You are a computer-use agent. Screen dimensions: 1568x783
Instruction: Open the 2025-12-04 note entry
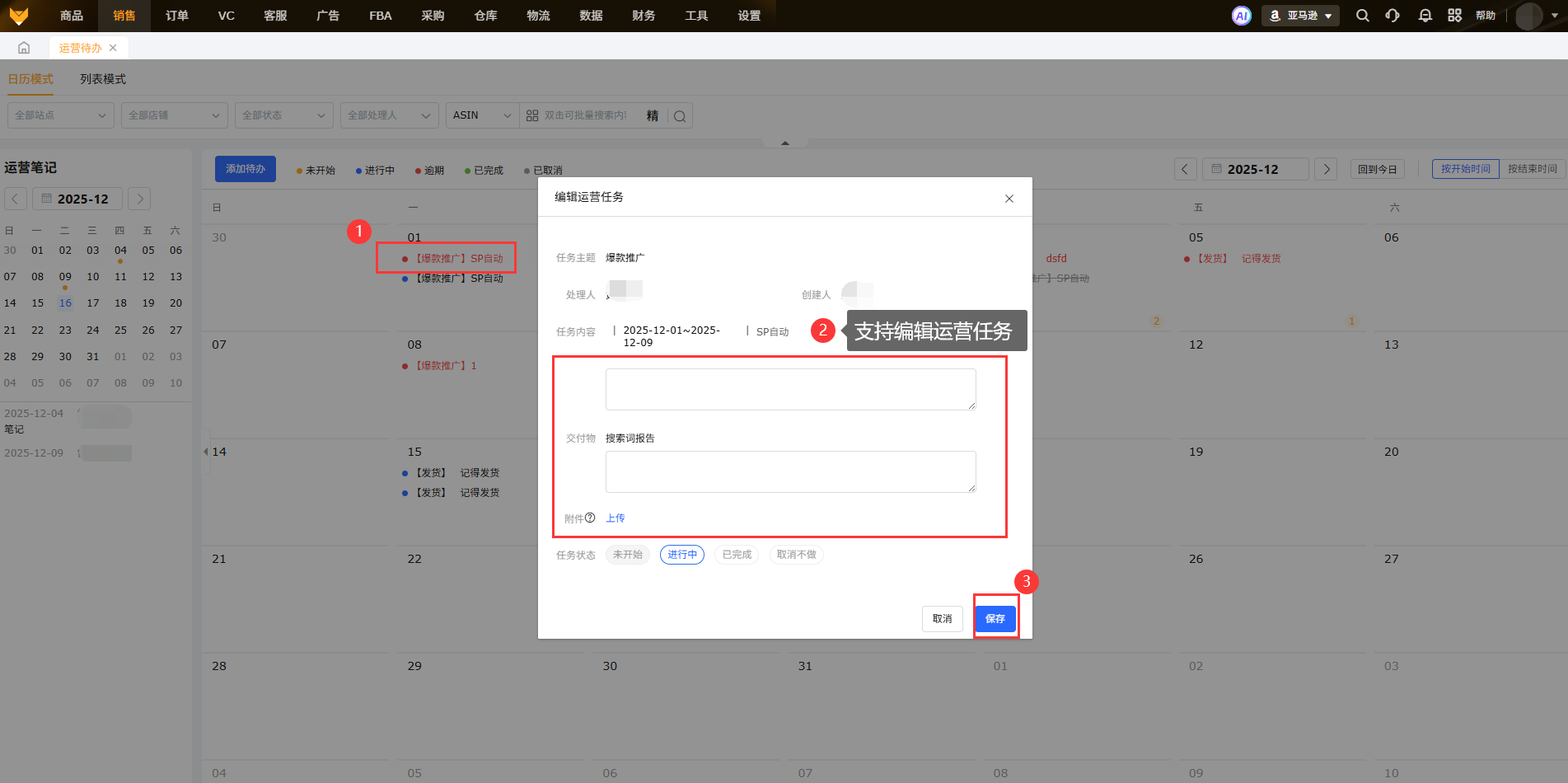click(x=68, y=420)
